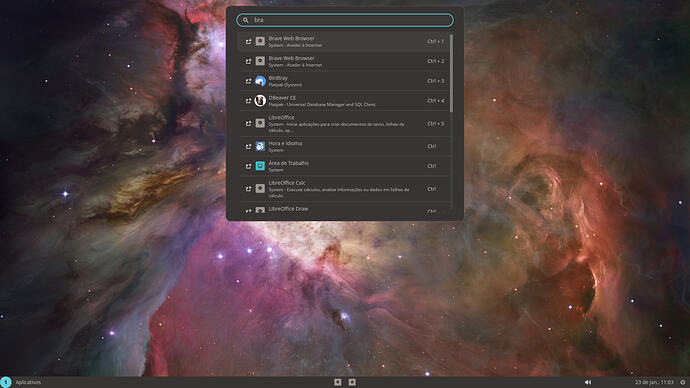Click the 'Ctrl + 1' shortcut label

point(435,41)
